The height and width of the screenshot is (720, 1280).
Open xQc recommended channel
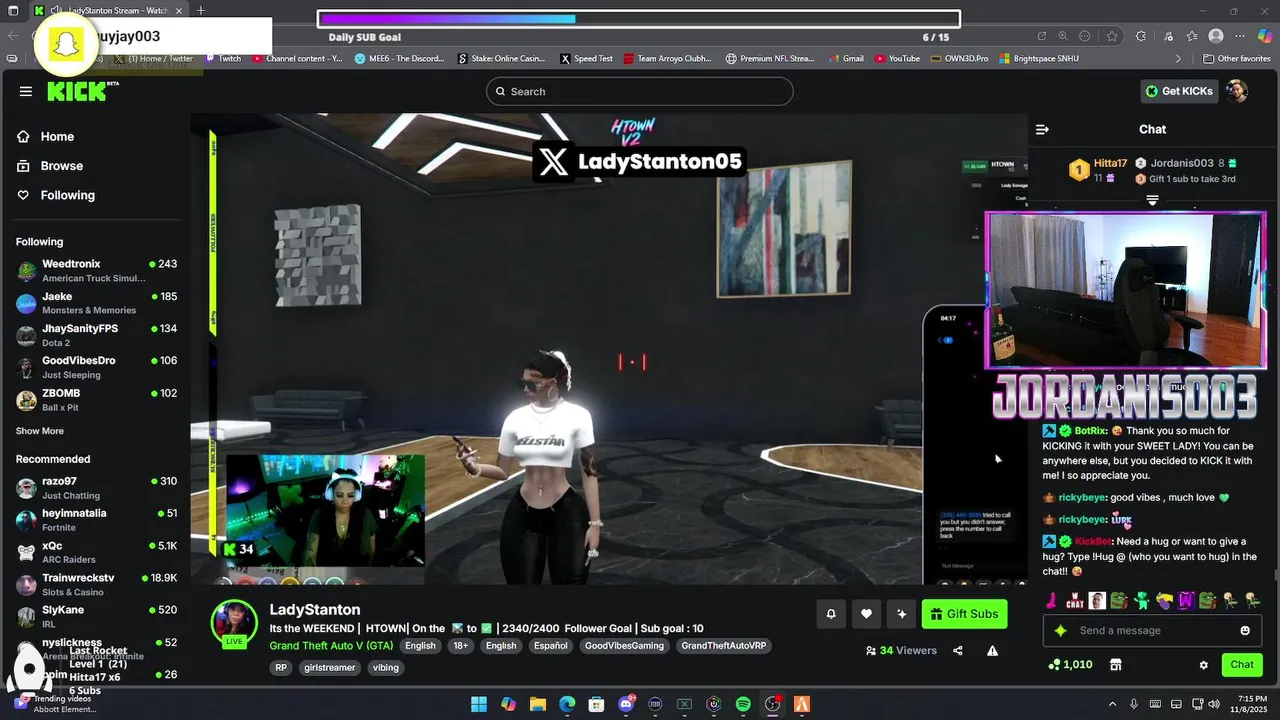pos(96,552)
